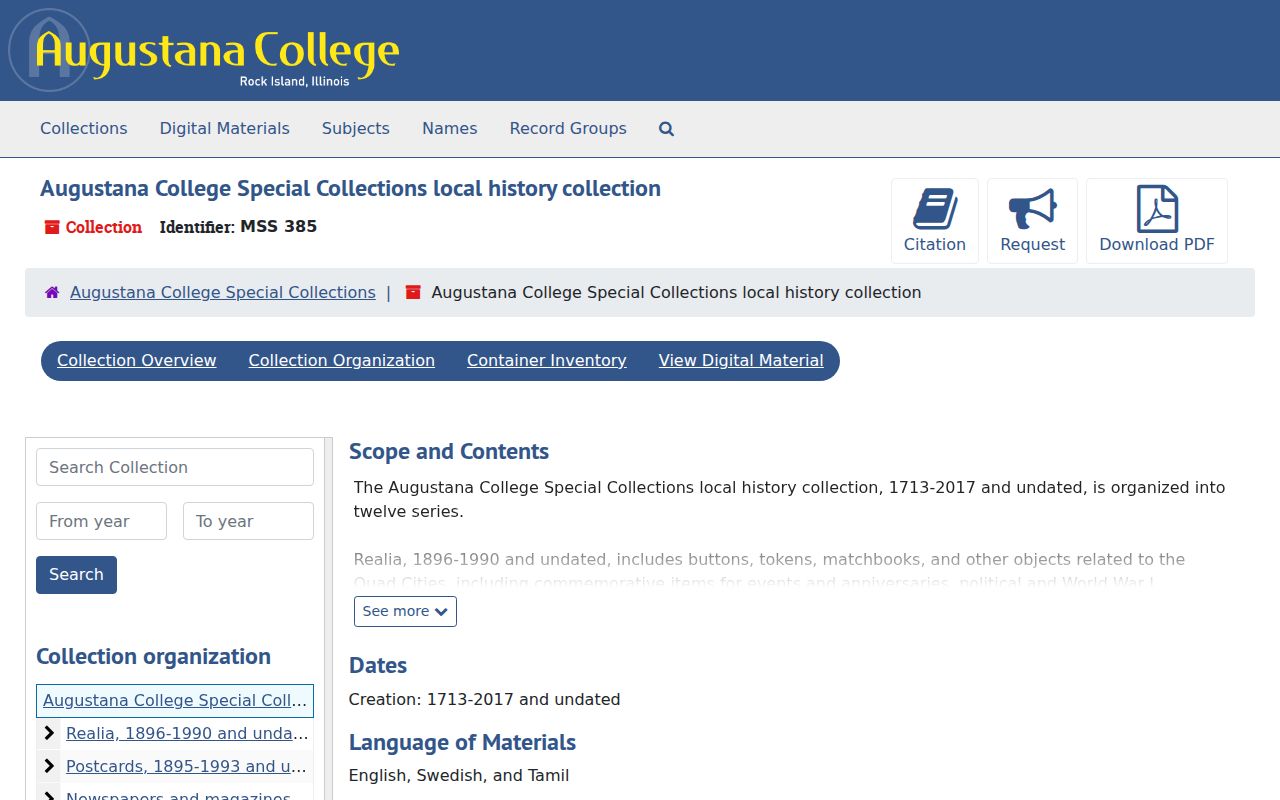Click the Creation: 1713-2017 and undated text
1280x800 pixels.
pos(485,700)
